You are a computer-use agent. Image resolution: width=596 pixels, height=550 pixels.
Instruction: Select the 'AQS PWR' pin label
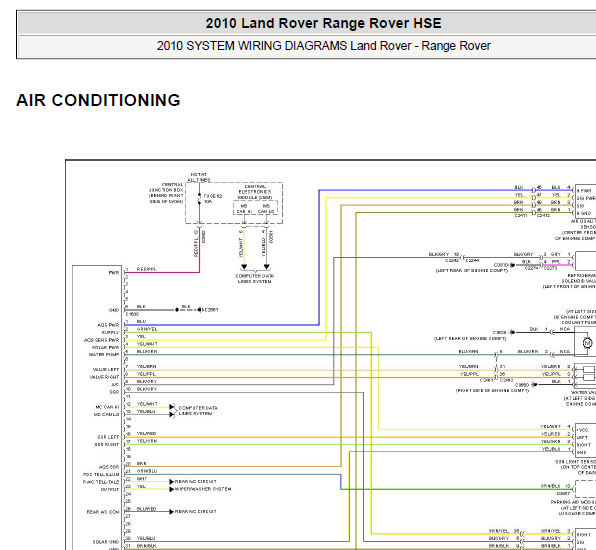click(108, 325)
